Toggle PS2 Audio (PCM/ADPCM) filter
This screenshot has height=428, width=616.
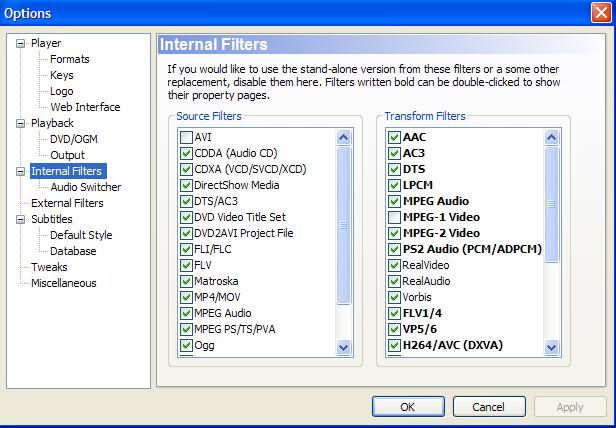point(394,249)
